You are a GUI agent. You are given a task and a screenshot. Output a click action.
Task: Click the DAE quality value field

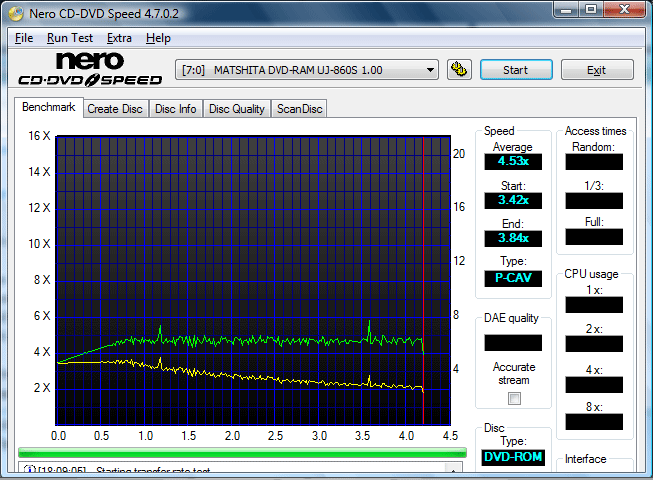point(513,343)
